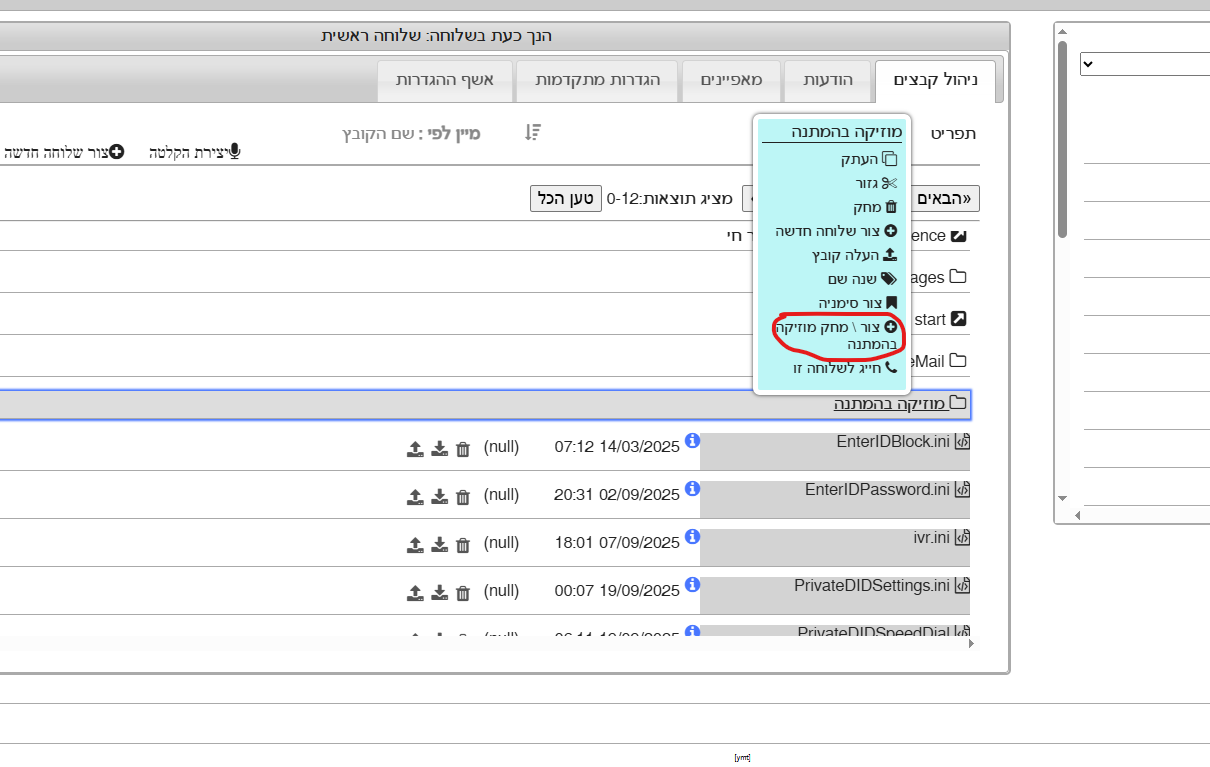
Task: Download the PrivateDIDSettings.ini file
Action: coord(439,593)
